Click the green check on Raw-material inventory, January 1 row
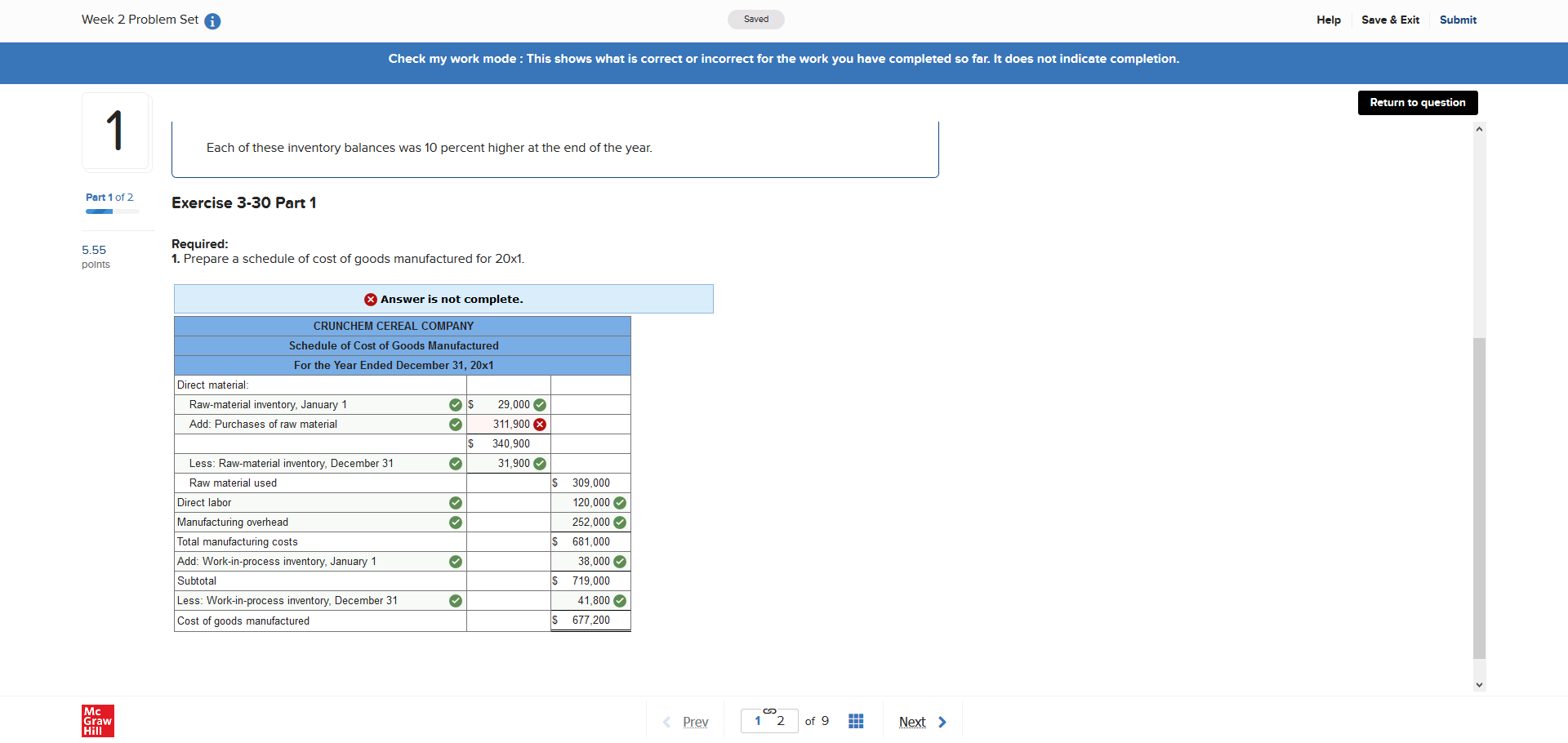This screenshot has height=743, width=1568. 455,404
